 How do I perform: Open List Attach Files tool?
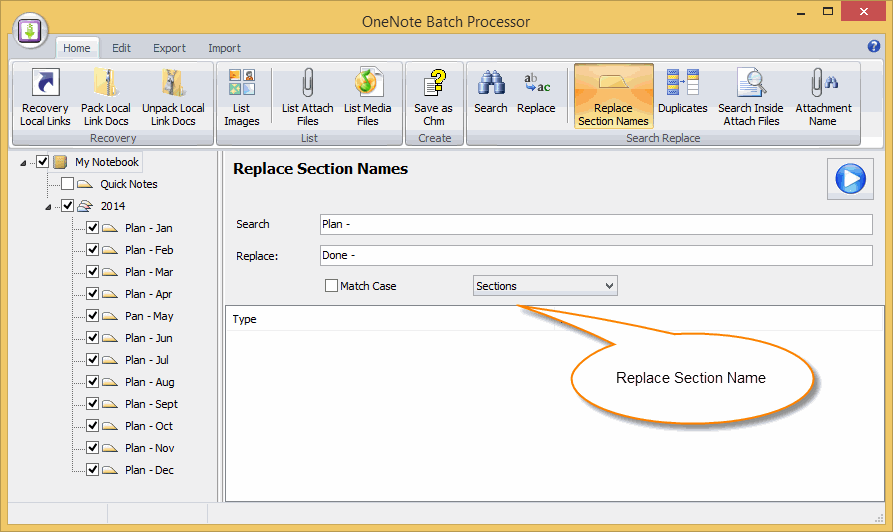click(308, 97)
